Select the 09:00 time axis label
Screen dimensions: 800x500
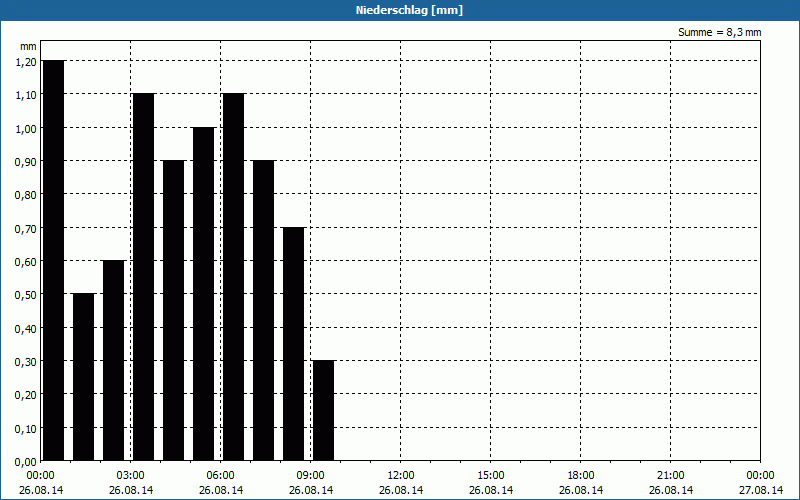tap(311, 476)
